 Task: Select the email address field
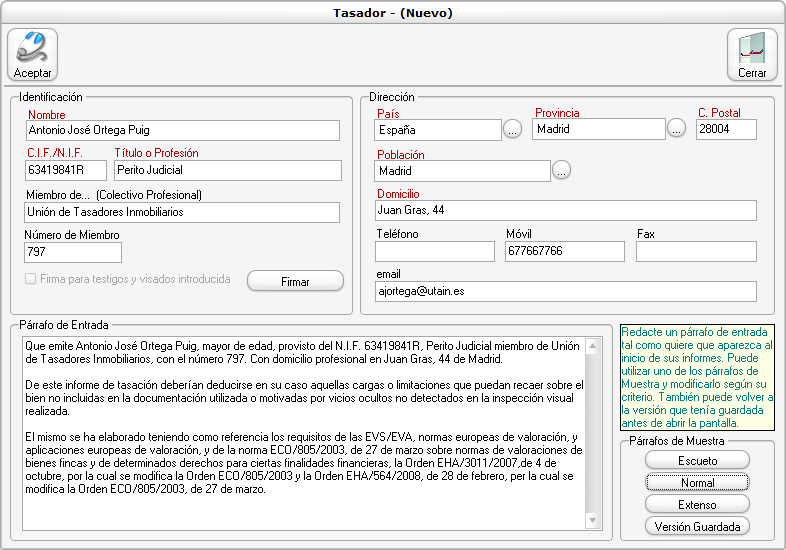565,291
